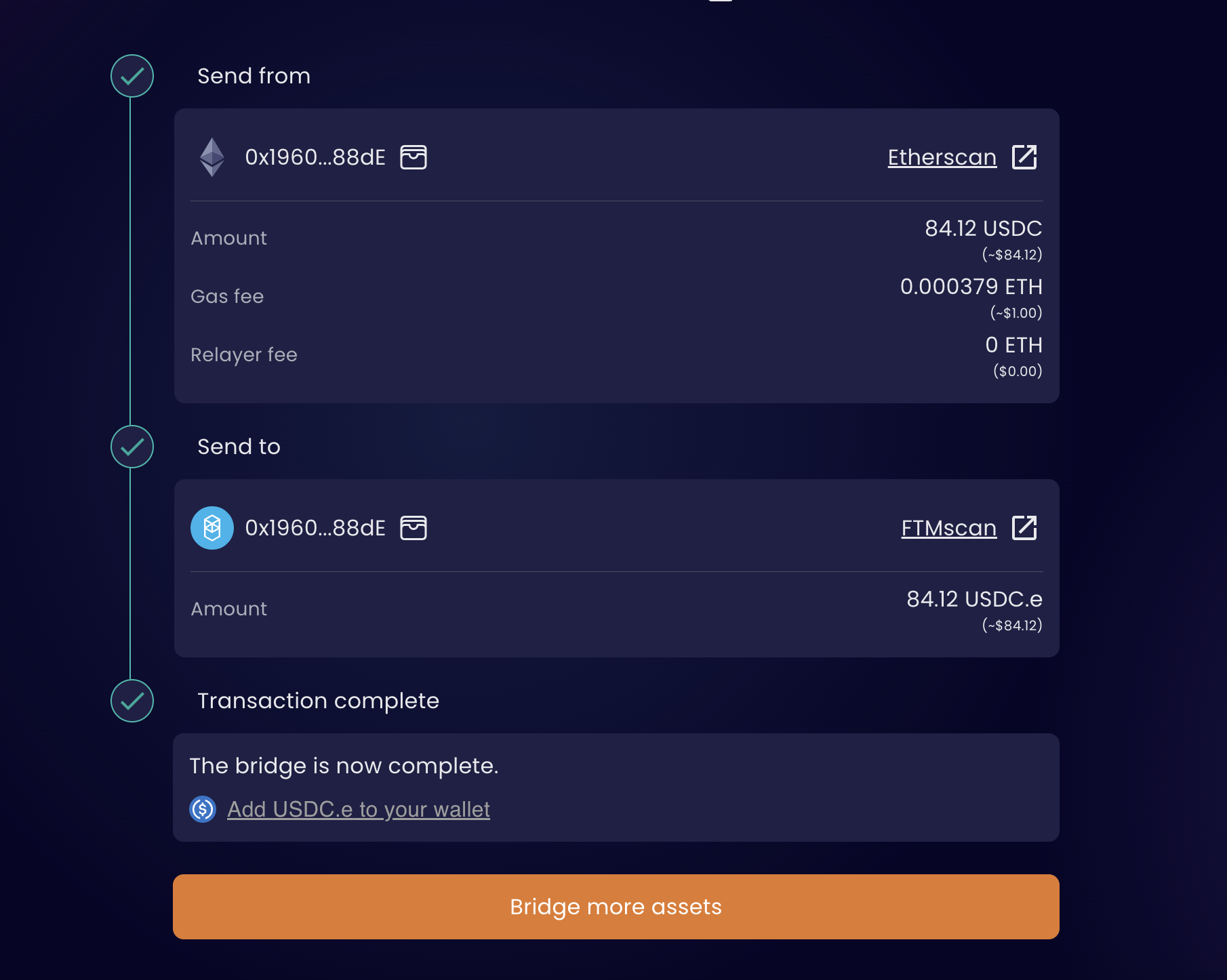Click Add USDC.e to your wallet
The width and height of the screenshot is (1227, 980).
[x=359, y=809]
